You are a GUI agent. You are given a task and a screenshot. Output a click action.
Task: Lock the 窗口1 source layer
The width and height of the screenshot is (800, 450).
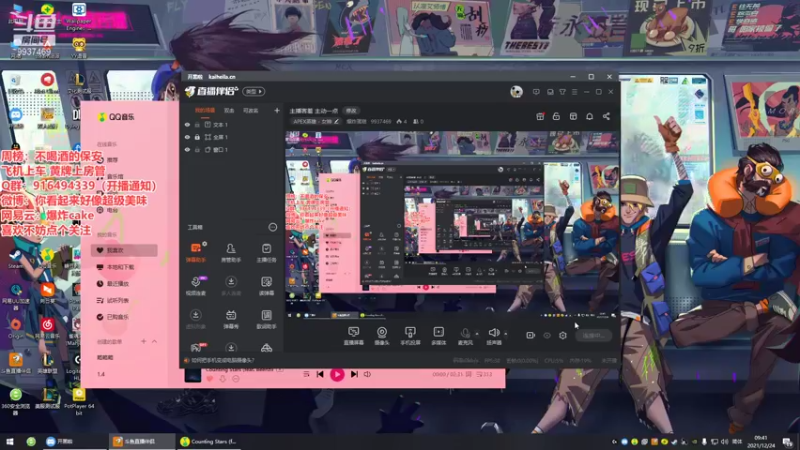point(197,149)
